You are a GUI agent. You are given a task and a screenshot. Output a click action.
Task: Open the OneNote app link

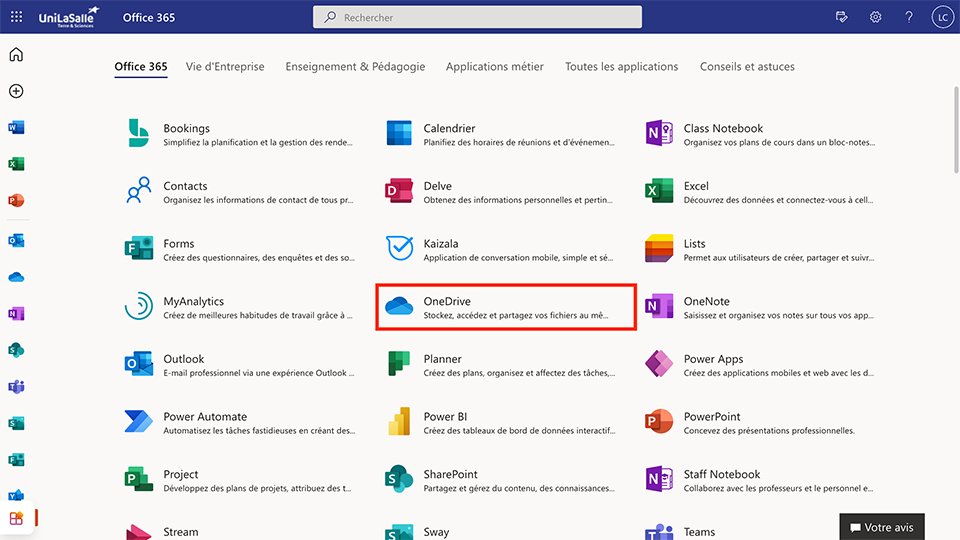pos(759,307)
